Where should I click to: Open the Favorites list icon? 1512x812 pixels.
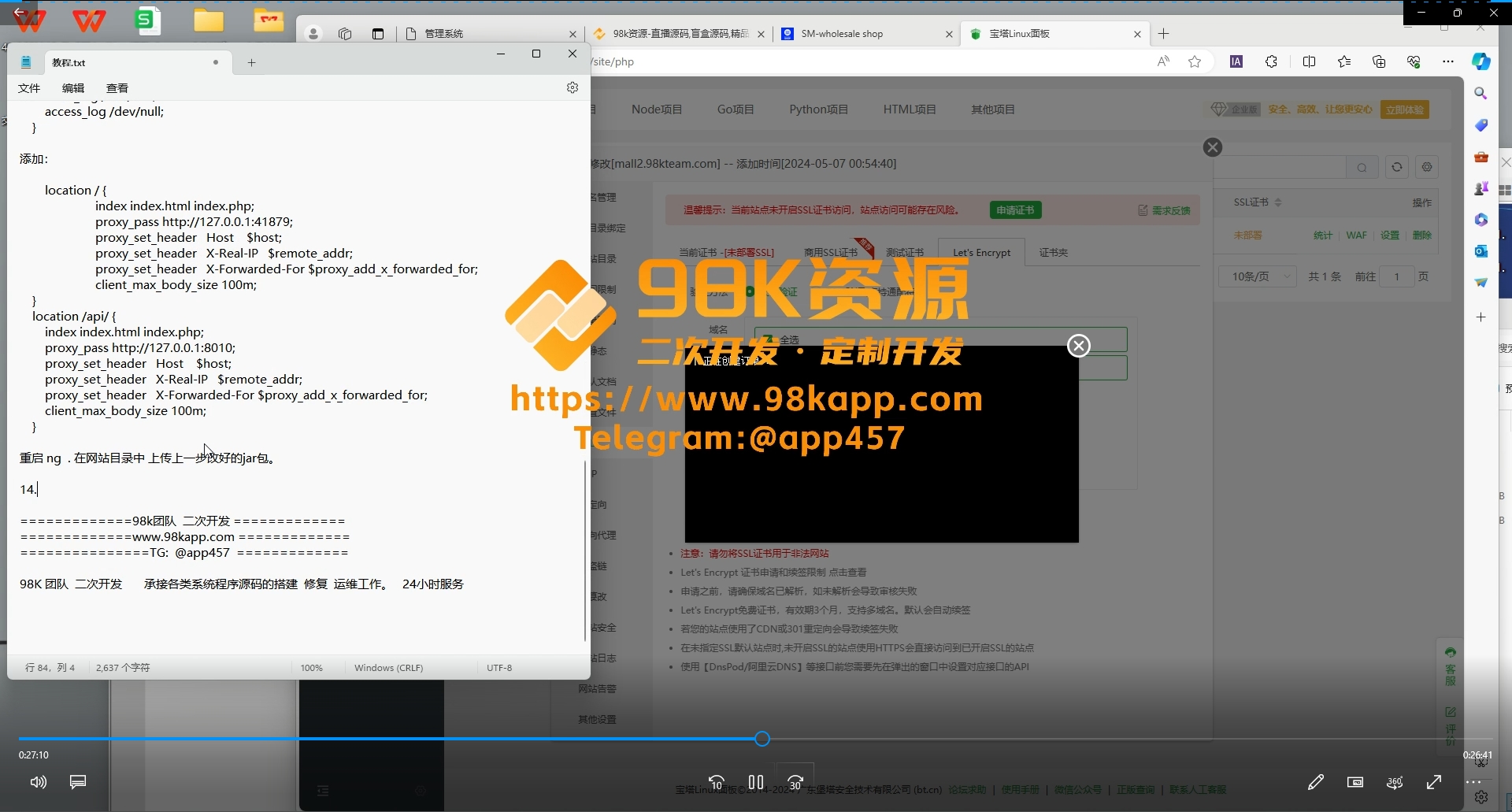click(x=1344, y=61)
